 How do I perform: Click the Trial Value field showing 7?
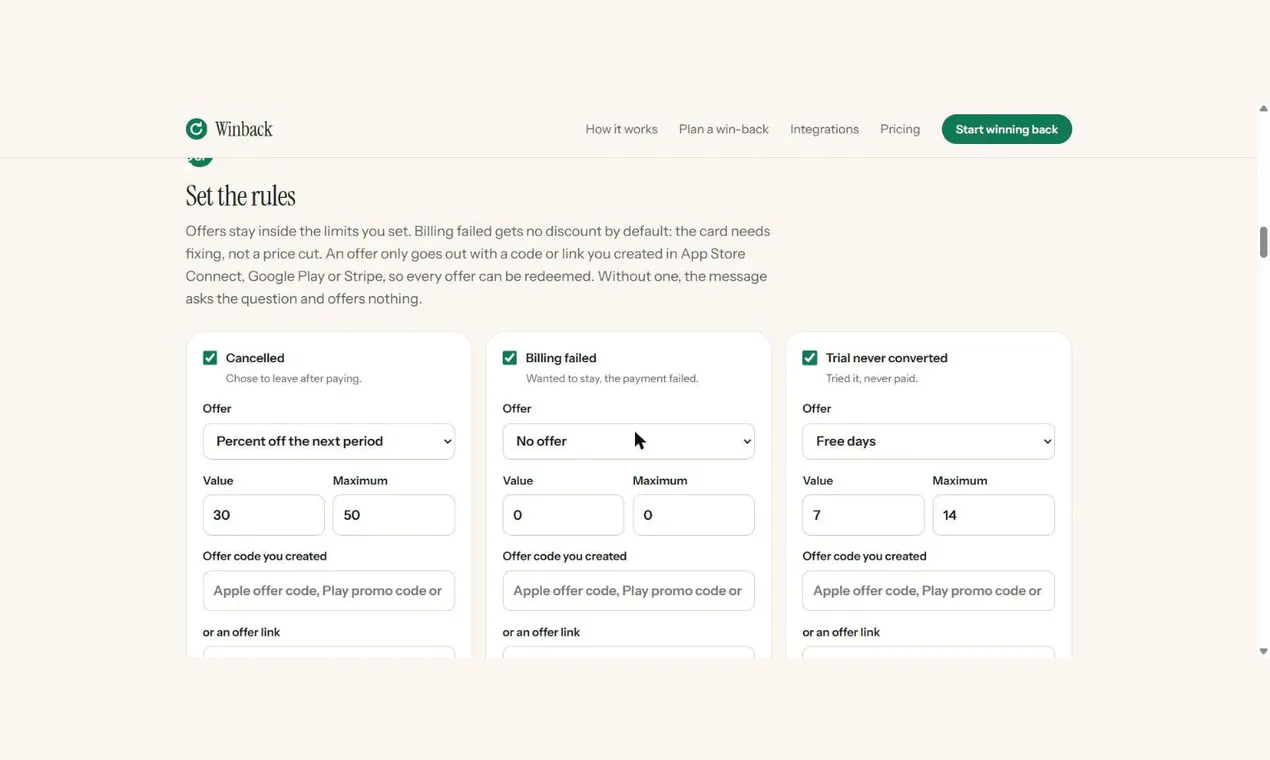point(864,515)
